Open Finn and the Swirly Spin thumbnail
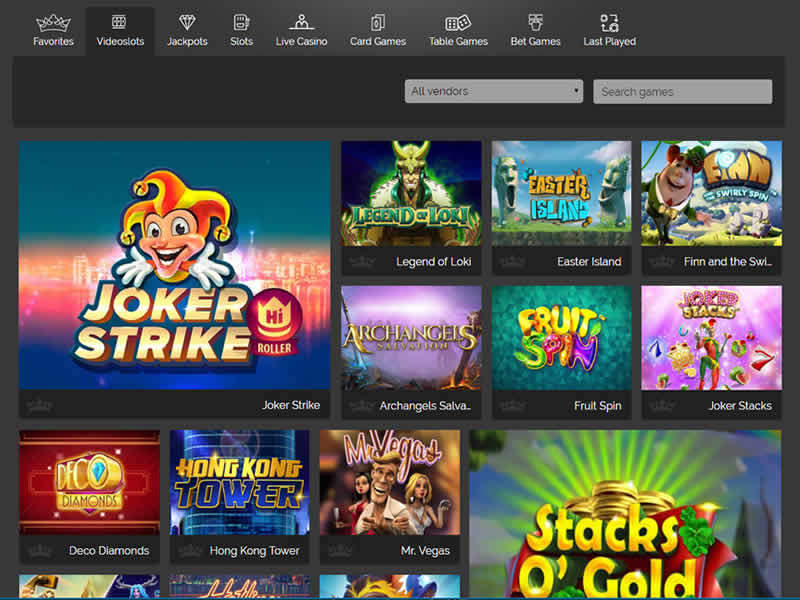Screen dimensions: 800x600 pyautogui.click(x=711, y=194)
